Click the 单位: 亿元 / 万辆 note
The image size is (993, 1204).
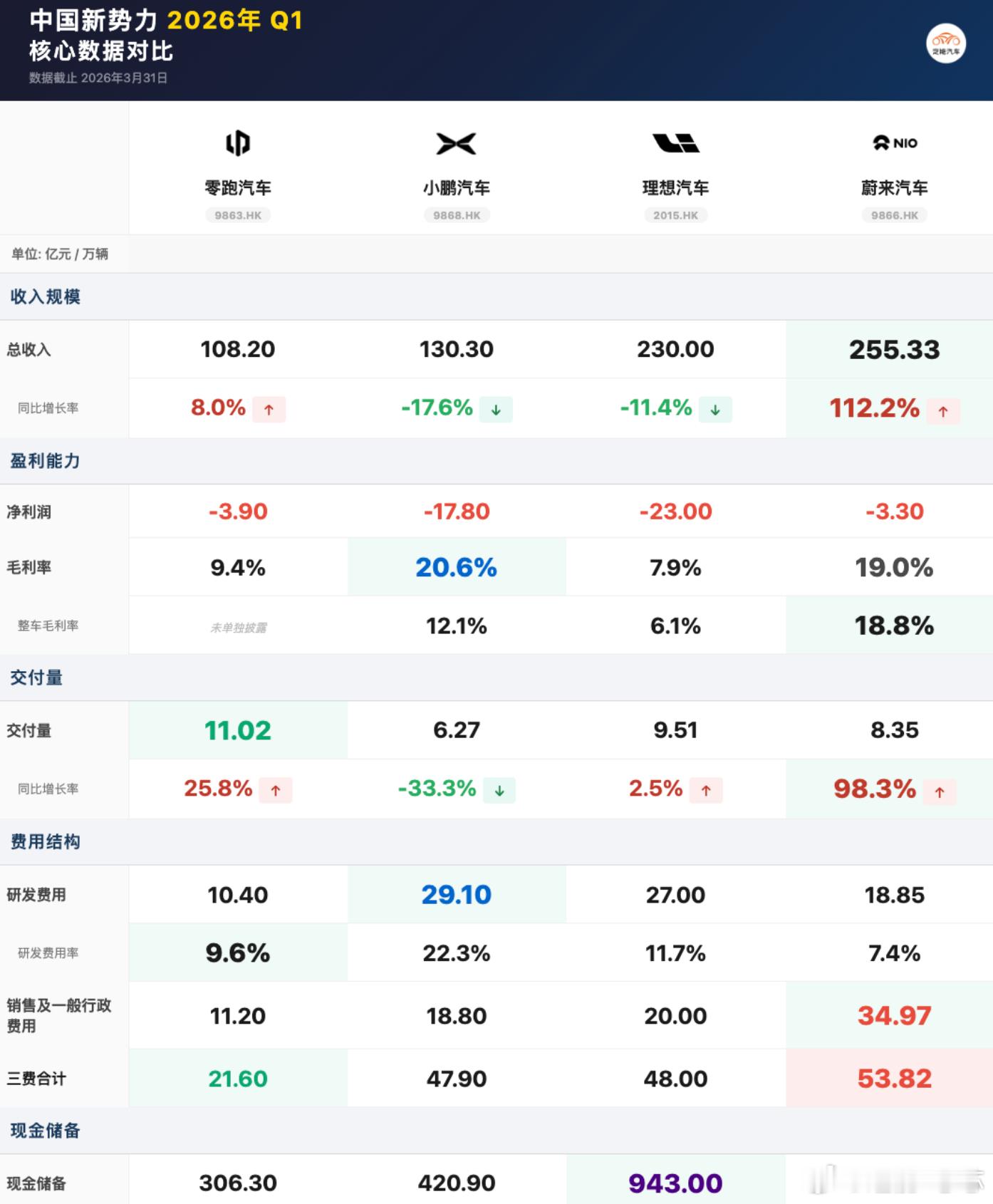point(60,254)
